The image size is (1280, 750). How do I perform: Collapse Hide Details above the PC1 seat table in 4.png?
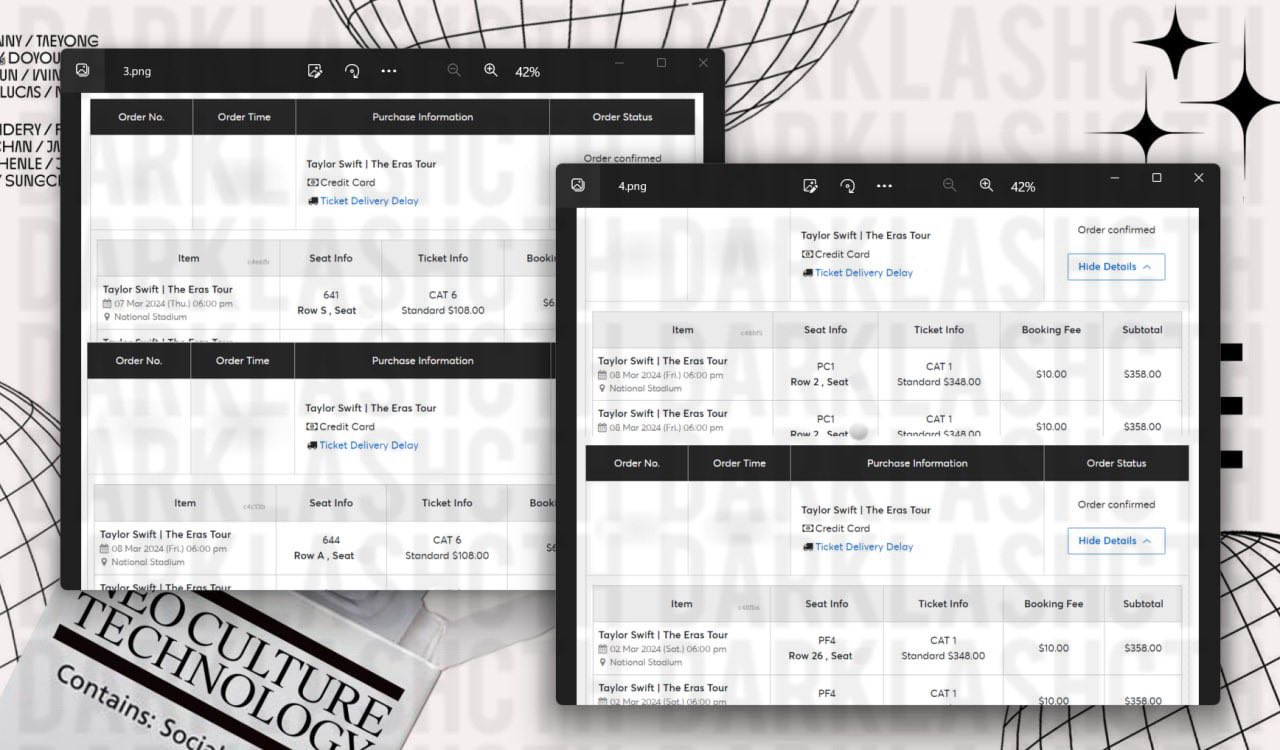[x=1116, y=267]
